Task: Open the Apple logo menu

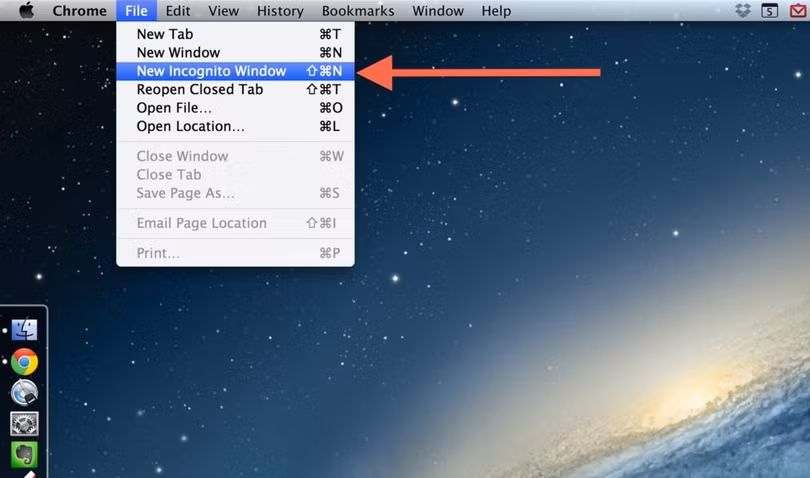Action: 26,10
